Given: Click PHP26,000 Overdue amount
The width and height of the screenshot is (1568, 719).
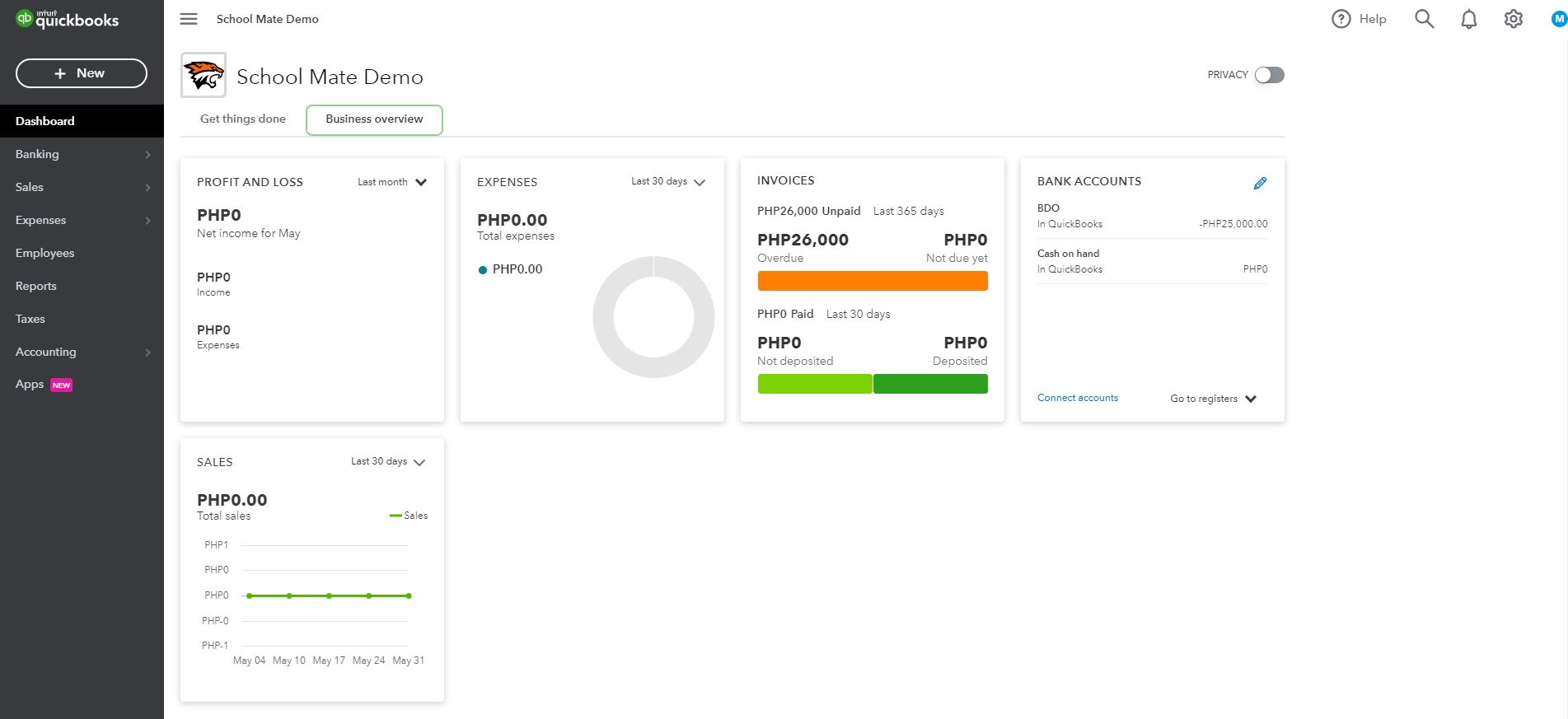Looking at the screenshot, I should pyautogui.click(x=803, y=240).
